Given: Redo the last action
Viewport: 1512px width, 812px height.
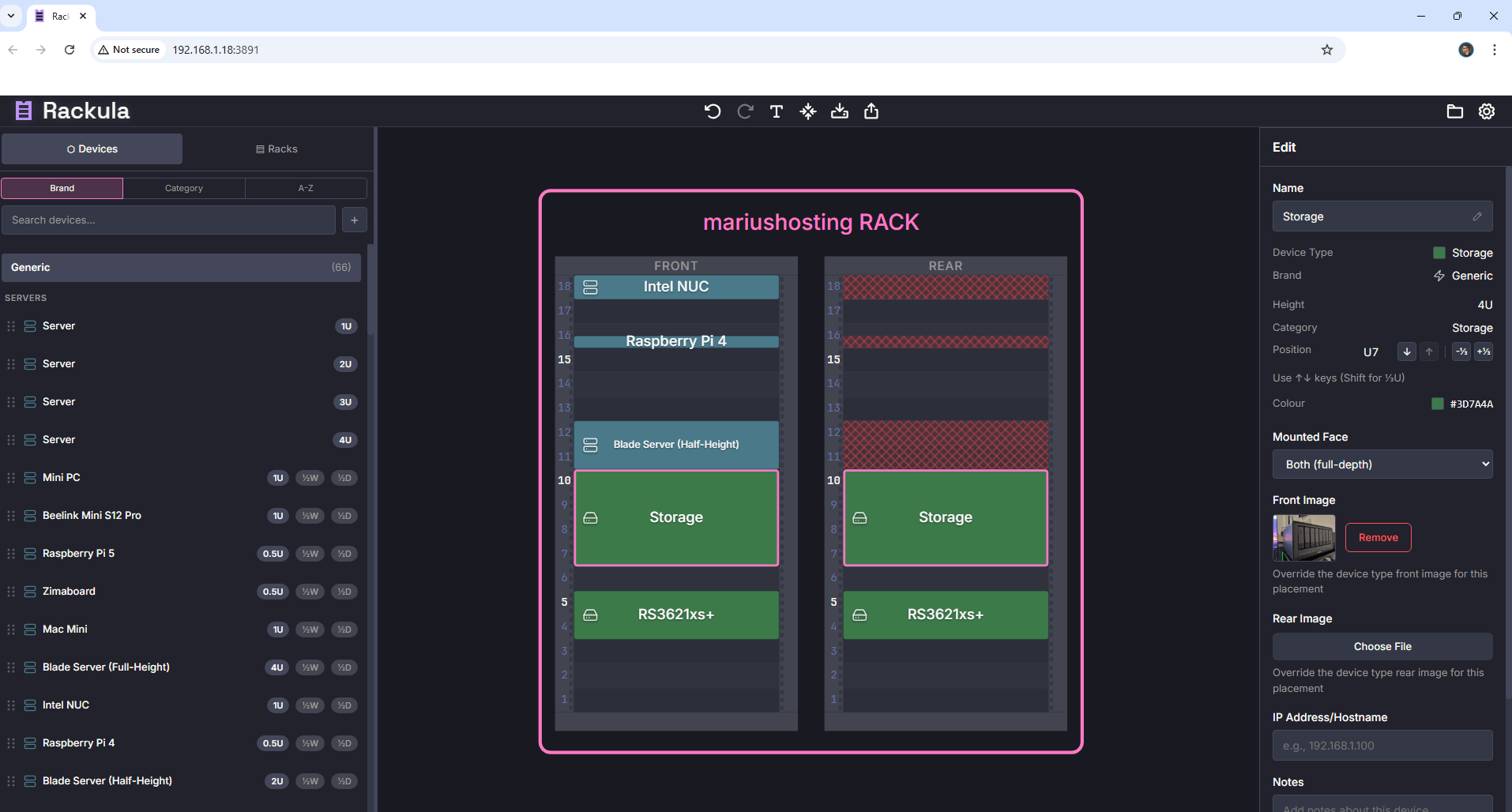Looking at the screenshot, I should pos(744,111).
